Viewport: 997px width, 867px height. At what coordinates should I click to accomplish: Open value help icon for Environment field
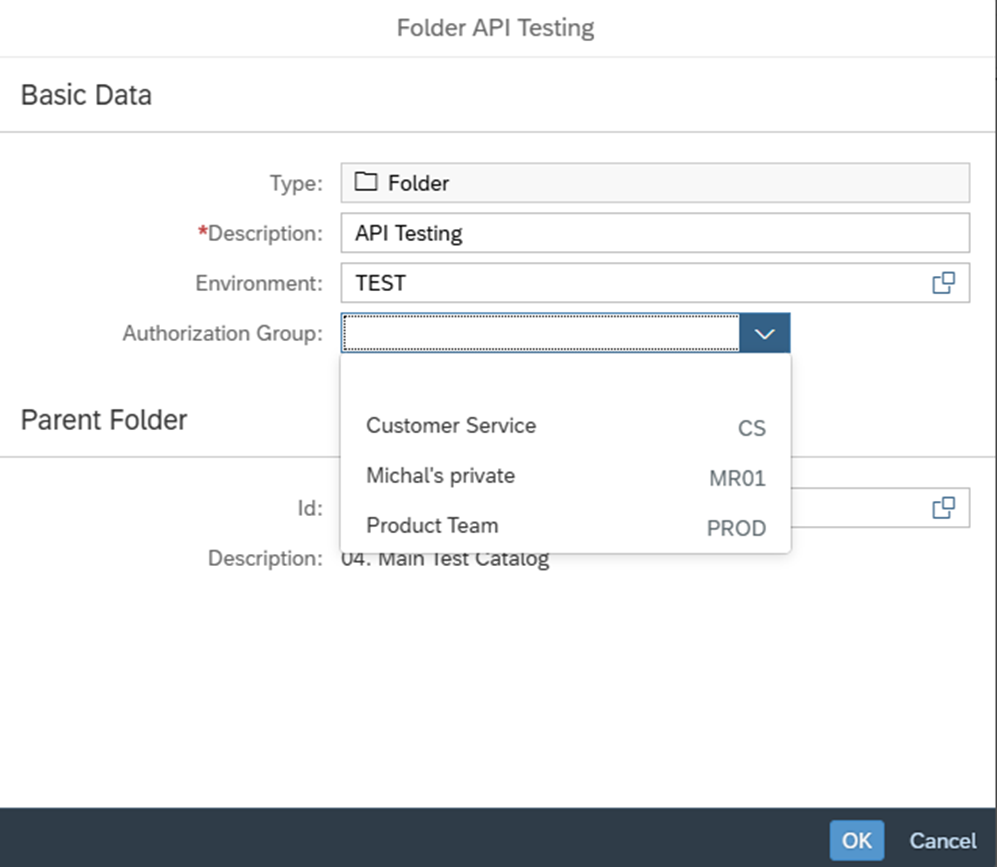pyautogui.click(x=943, y=283)
